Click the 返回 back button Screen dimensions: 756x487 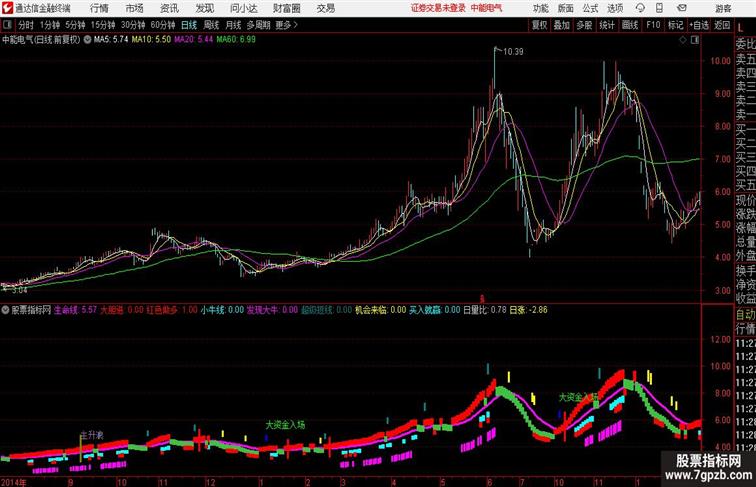[722, 25]
